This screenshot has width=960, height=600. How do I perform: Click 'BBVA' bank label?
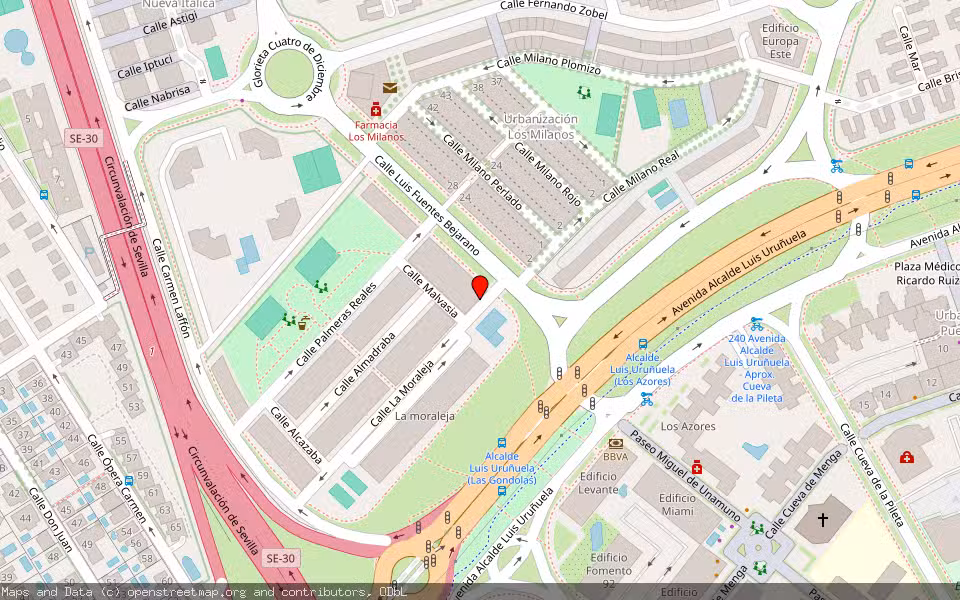[615, 456]
